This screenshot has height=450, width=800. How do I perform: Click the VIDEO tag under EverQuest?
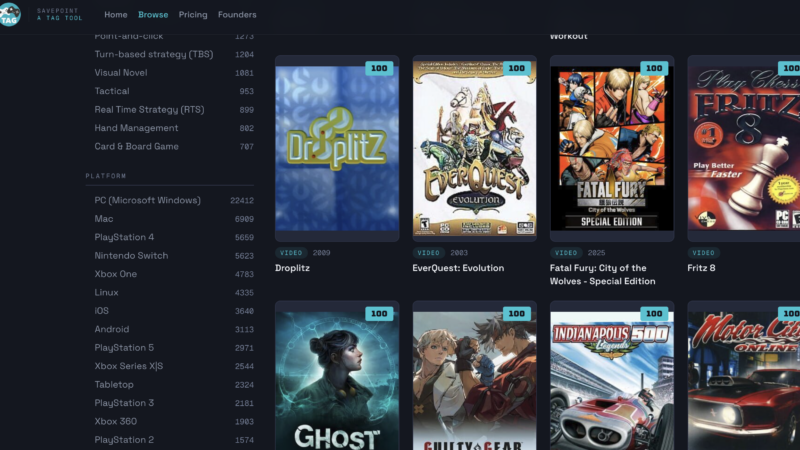click(429, 253)
